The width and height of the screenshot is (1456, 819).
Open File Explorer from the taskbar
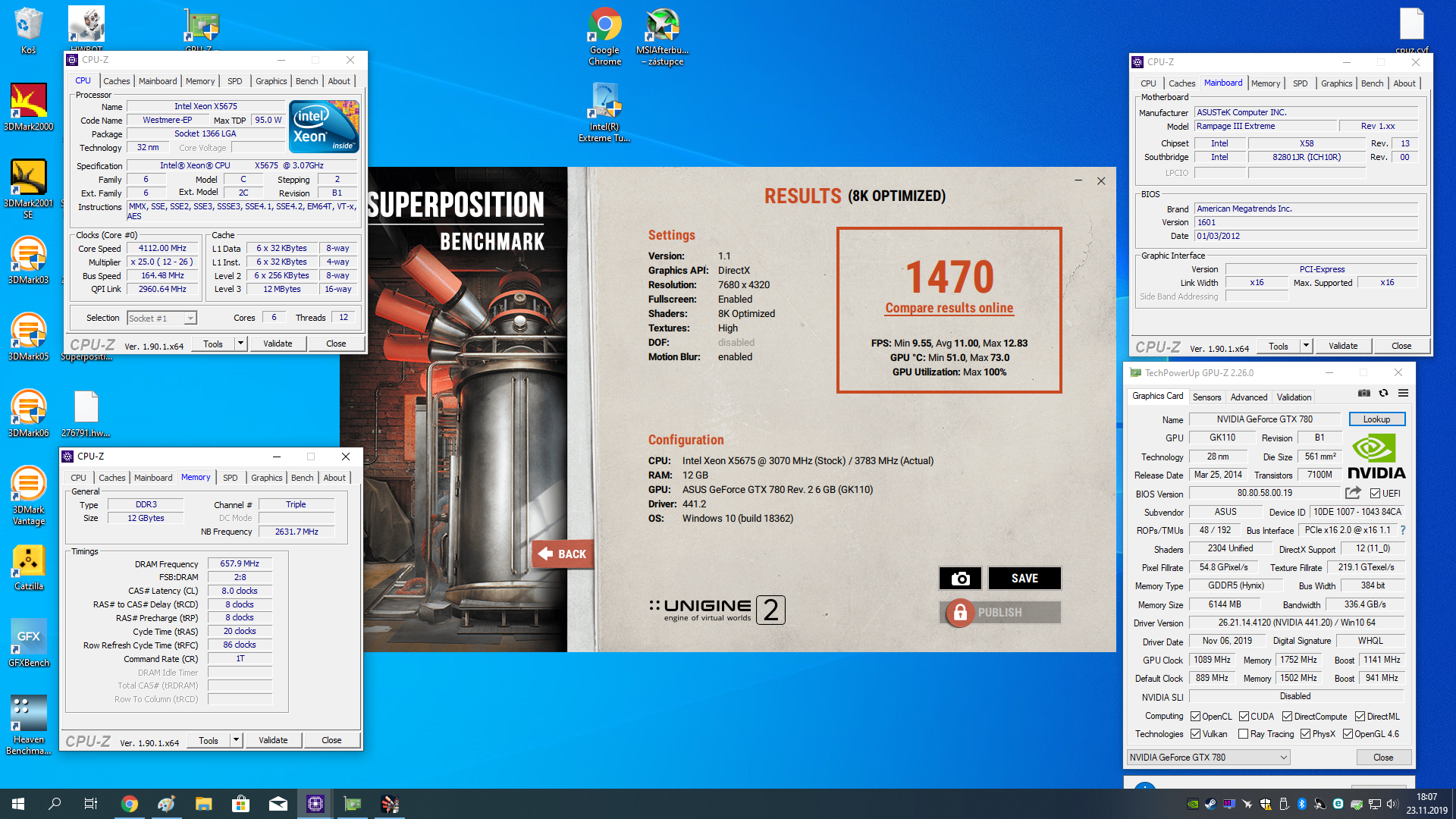click(x=203, y=804)
